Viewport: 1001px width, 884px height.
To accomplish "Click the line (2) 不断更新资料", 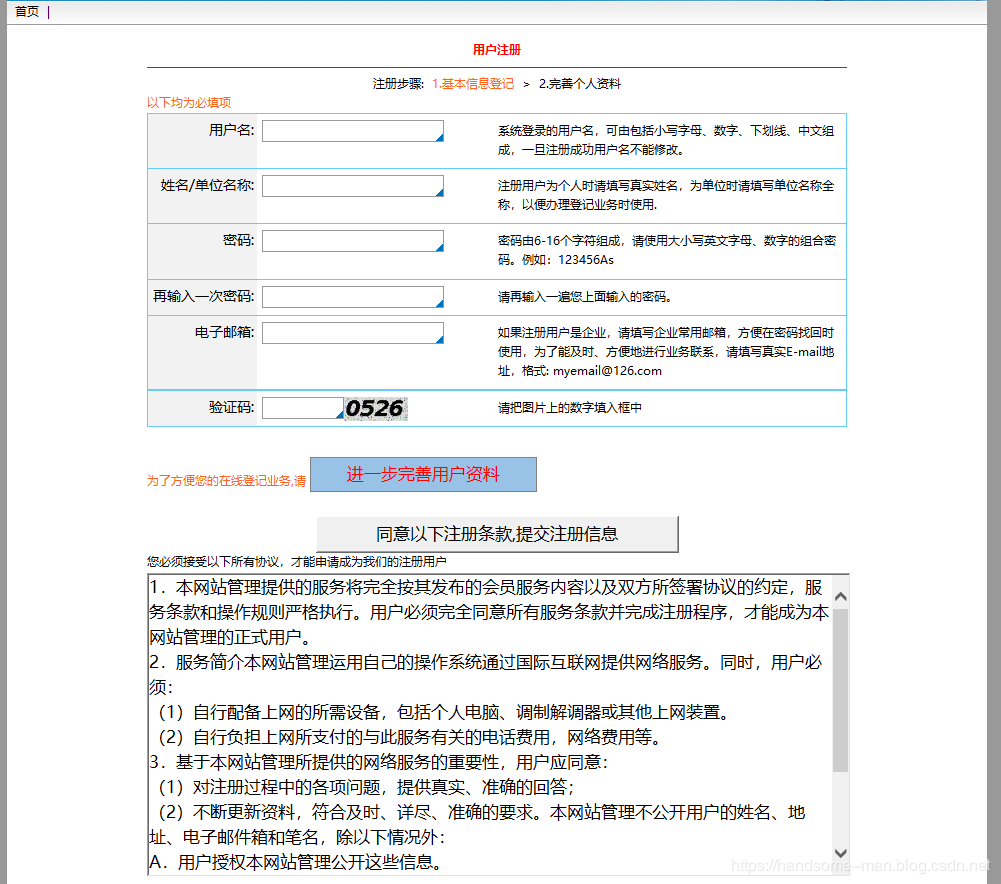I will [478, 825].
